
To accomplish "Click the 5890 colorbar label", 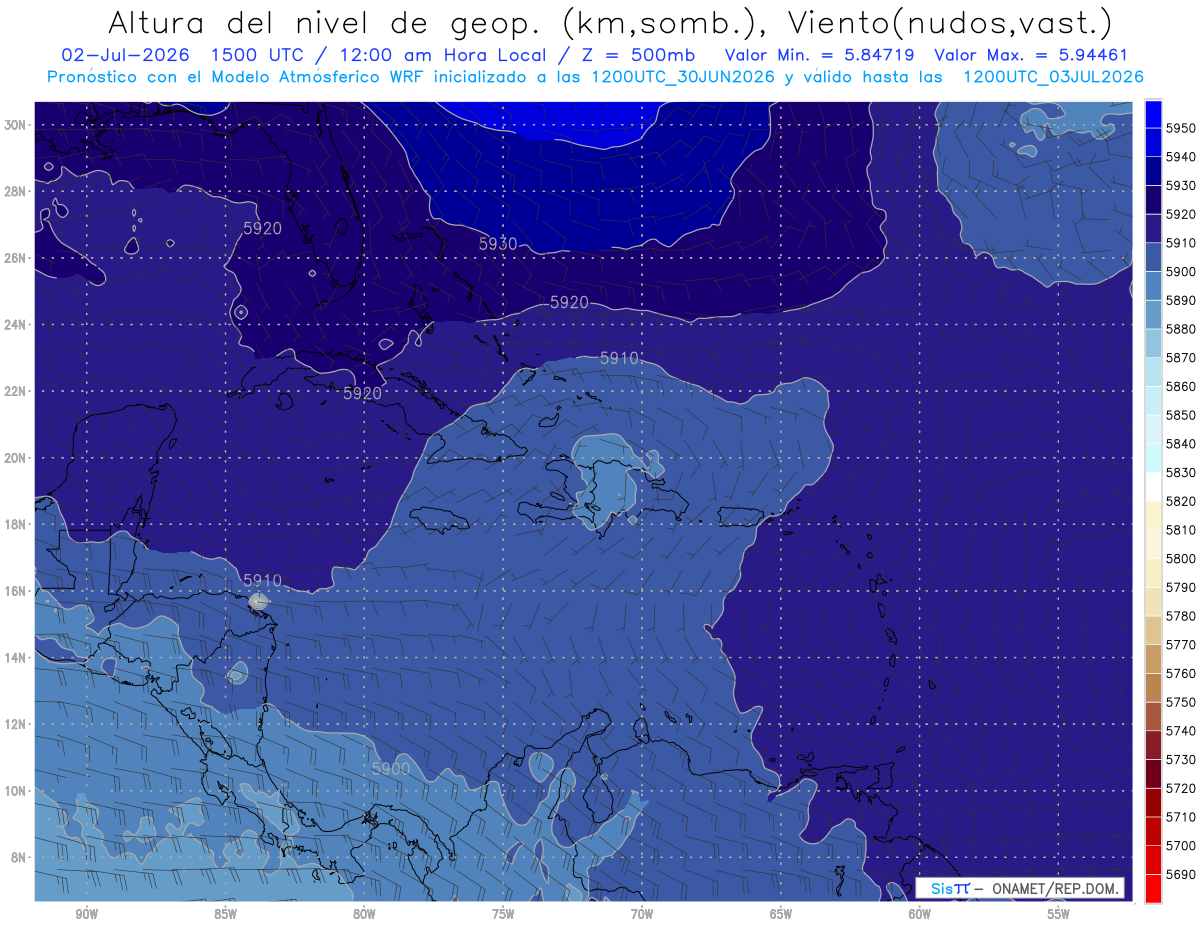I will pos(1181,300).
